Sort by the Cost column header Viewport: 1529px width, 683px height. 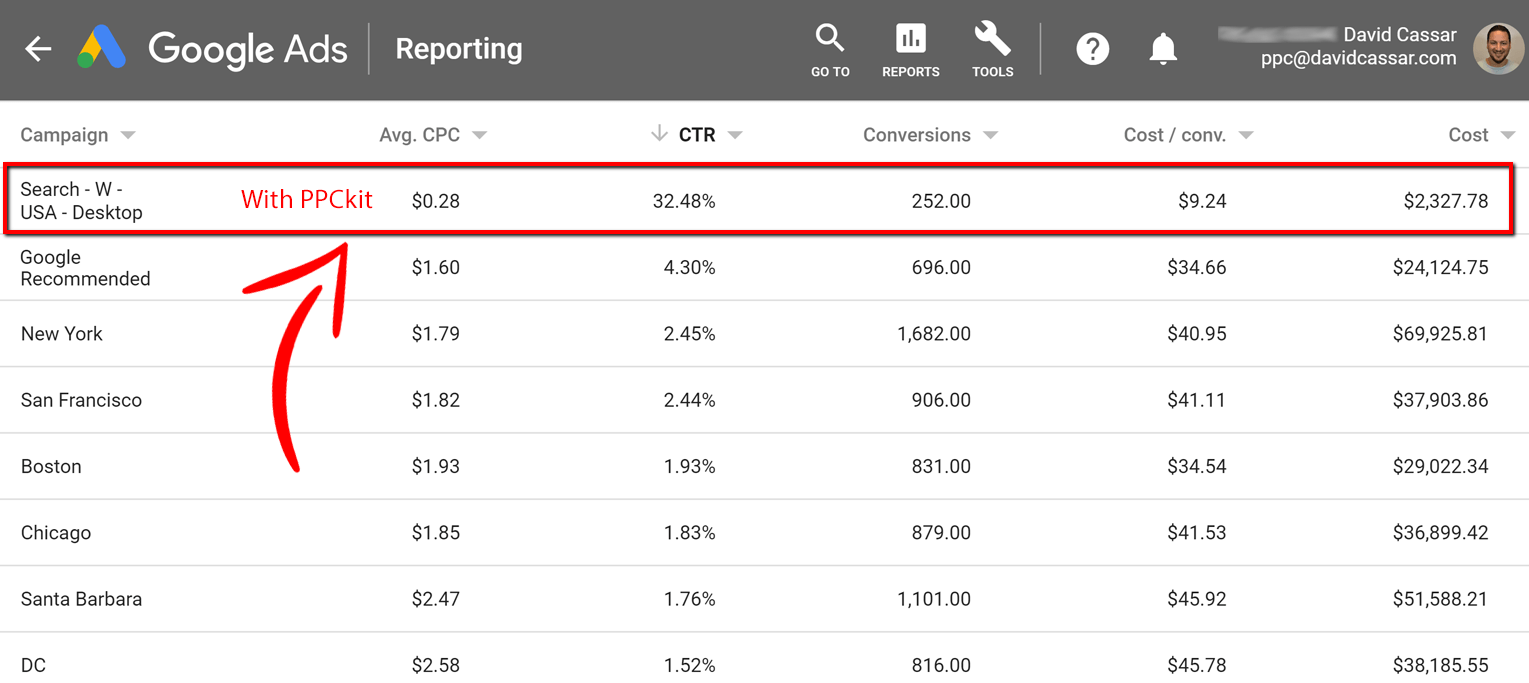(1468, 135)
